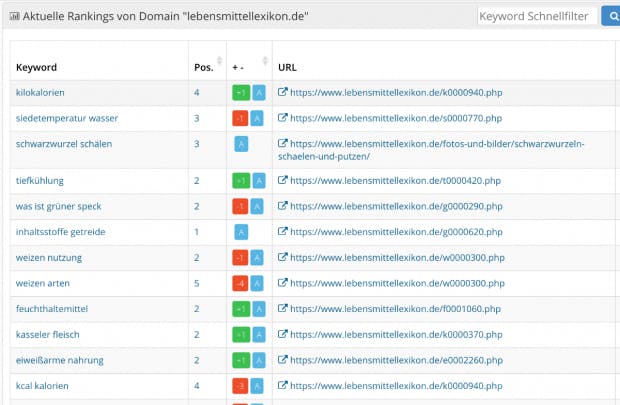Open keyword link eiweißarme nahrung
Viewport: 620px width, 405px height.
[60, 360]
